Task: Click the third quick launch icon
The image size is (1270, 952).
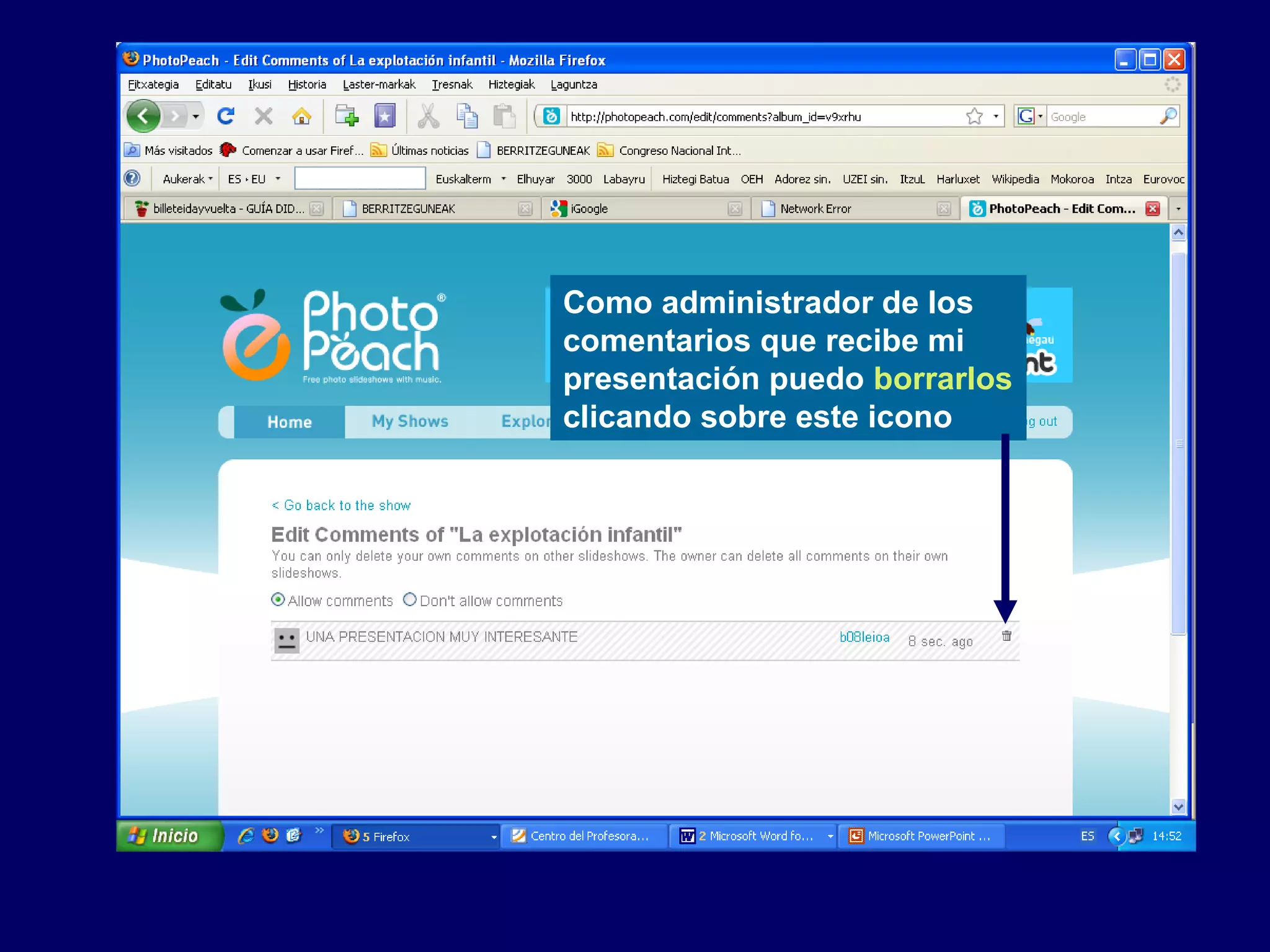Action: point(293,835)
